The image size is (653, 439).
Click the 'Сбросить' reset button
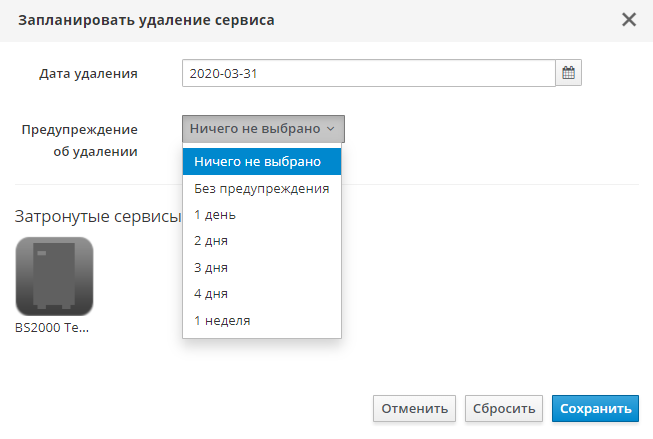(504, 408)
